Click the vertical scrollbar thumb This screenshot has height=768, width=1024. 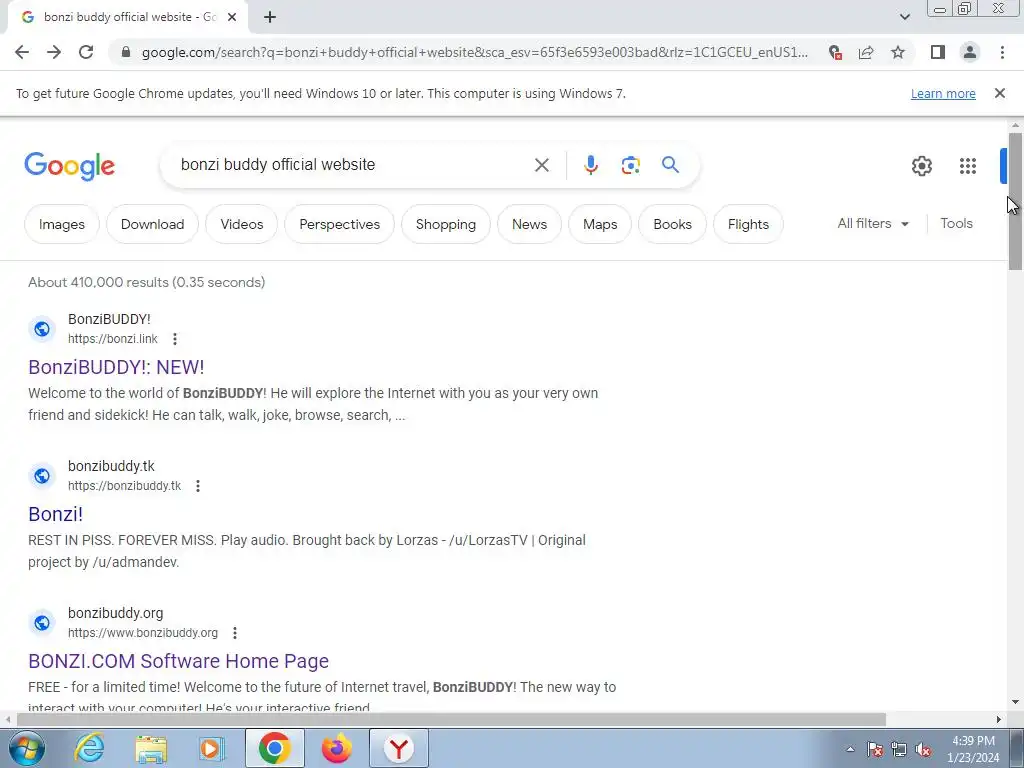(x=1015, y=201)
